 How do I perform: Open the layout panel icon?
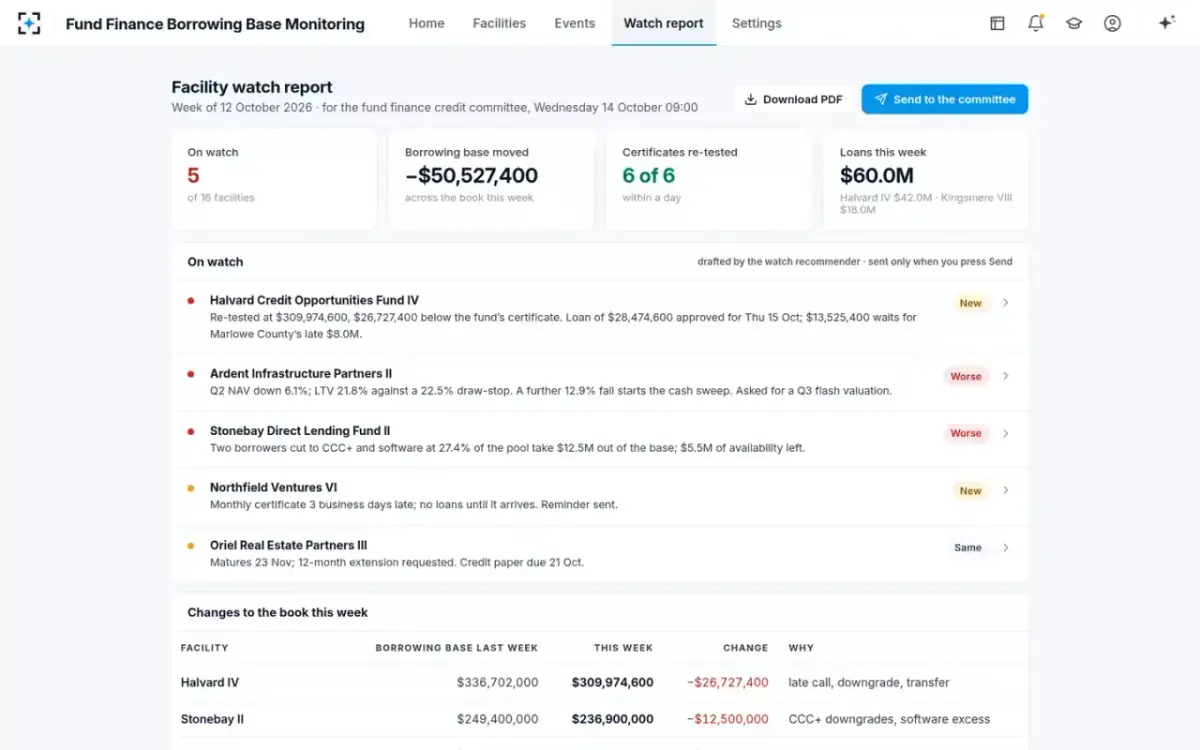click(x=997, y=23)
